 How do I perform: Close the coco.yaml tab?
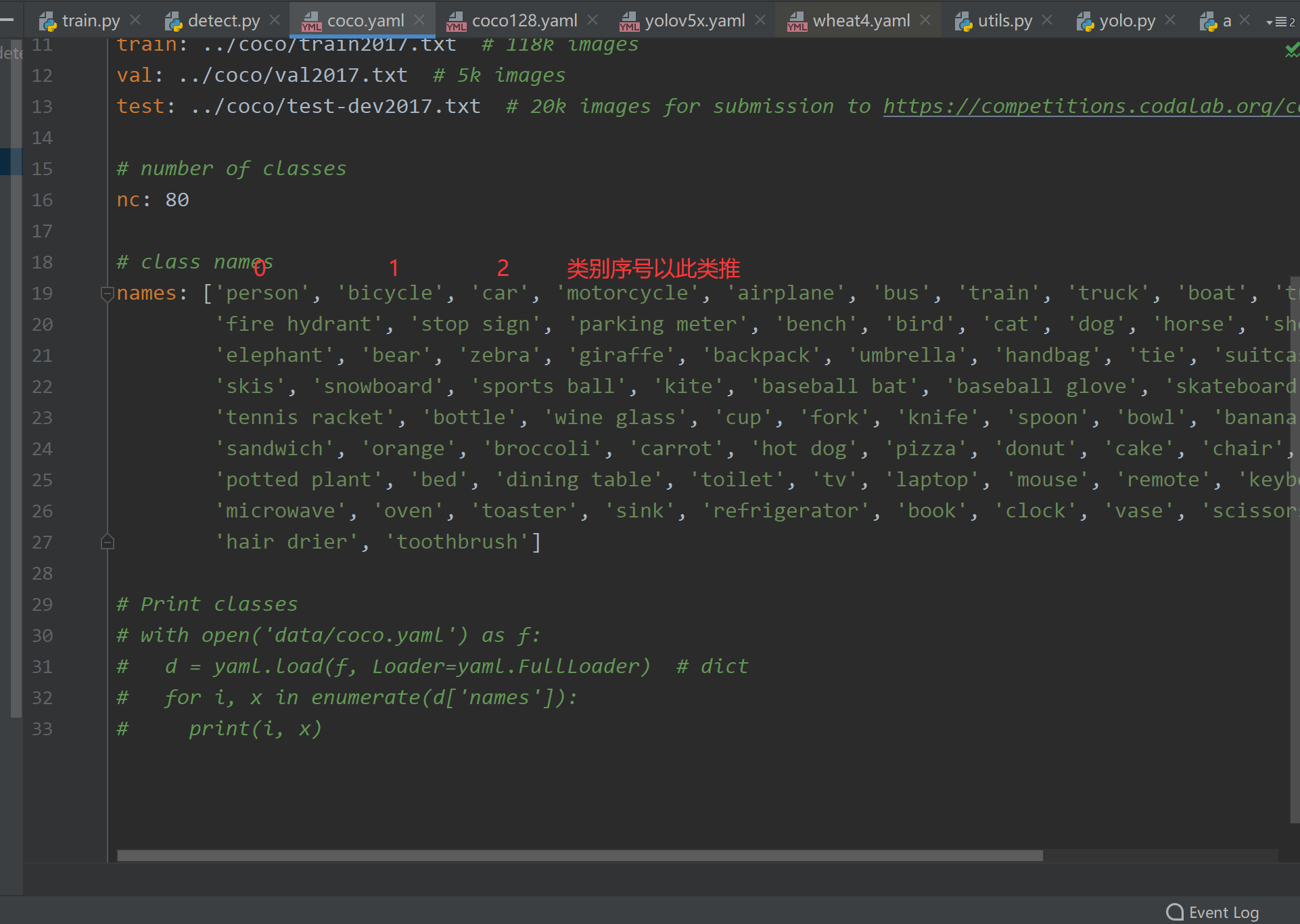tap(419, 20)
